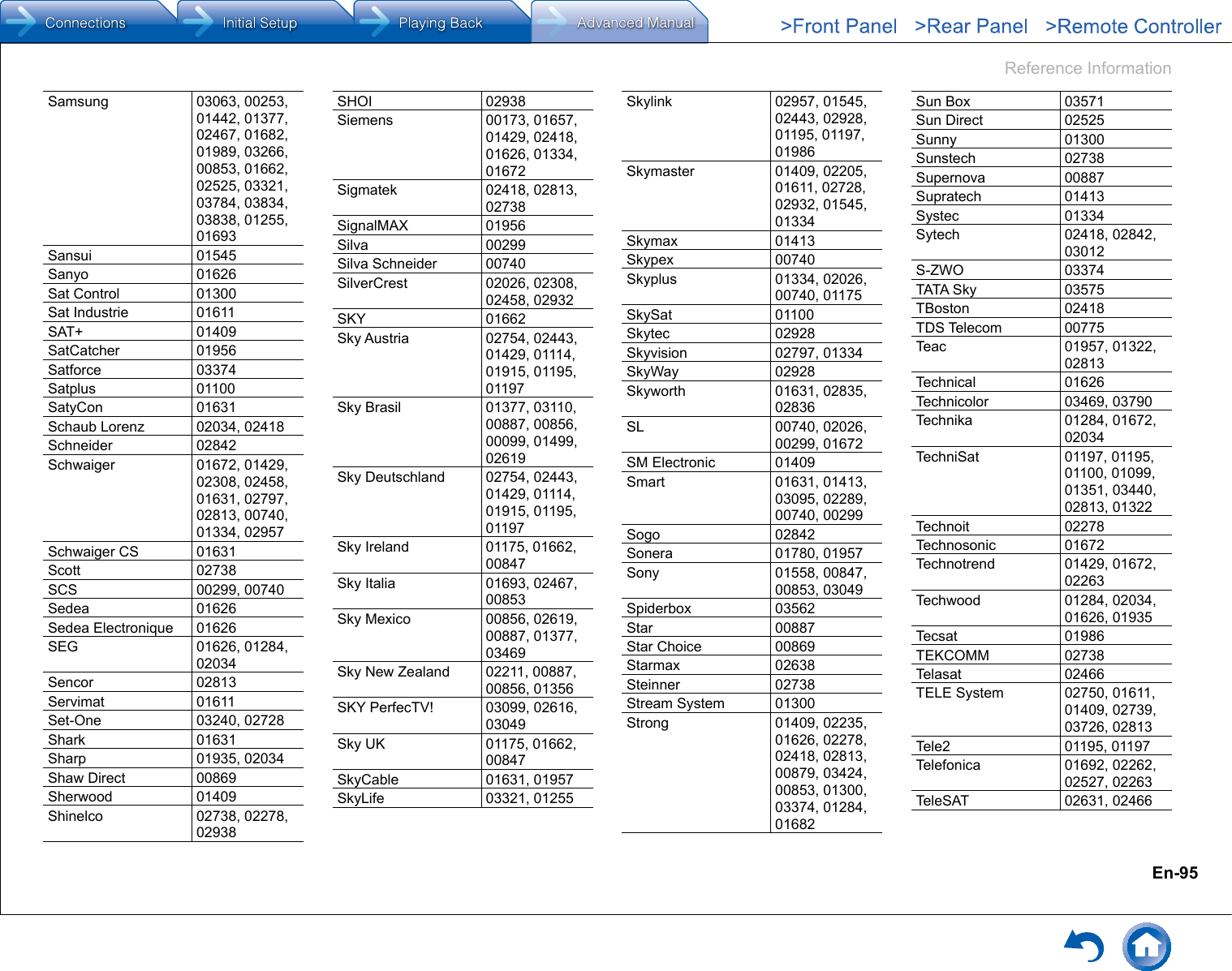Select the TeleSAT code 02631, 02466

1109,801
